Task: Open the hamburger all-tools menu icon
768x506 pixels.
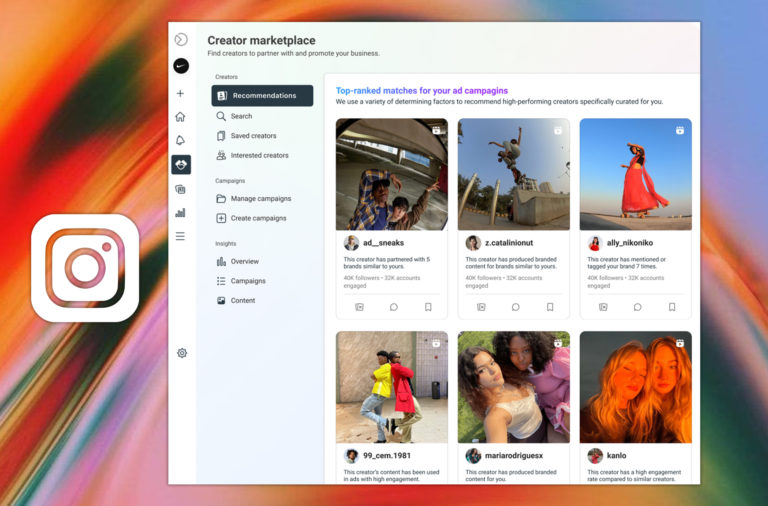Action: (180, 237)
